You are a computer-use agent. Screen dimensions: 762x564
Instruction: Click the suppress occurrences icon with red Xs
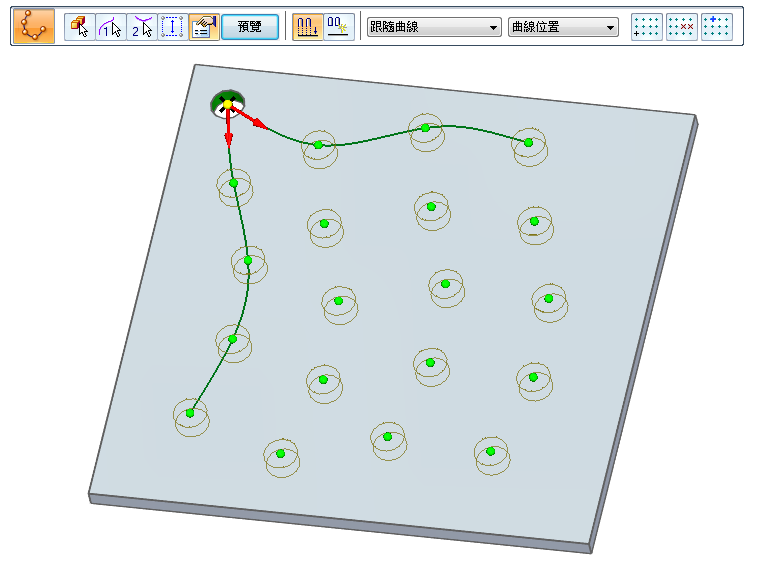682,27
